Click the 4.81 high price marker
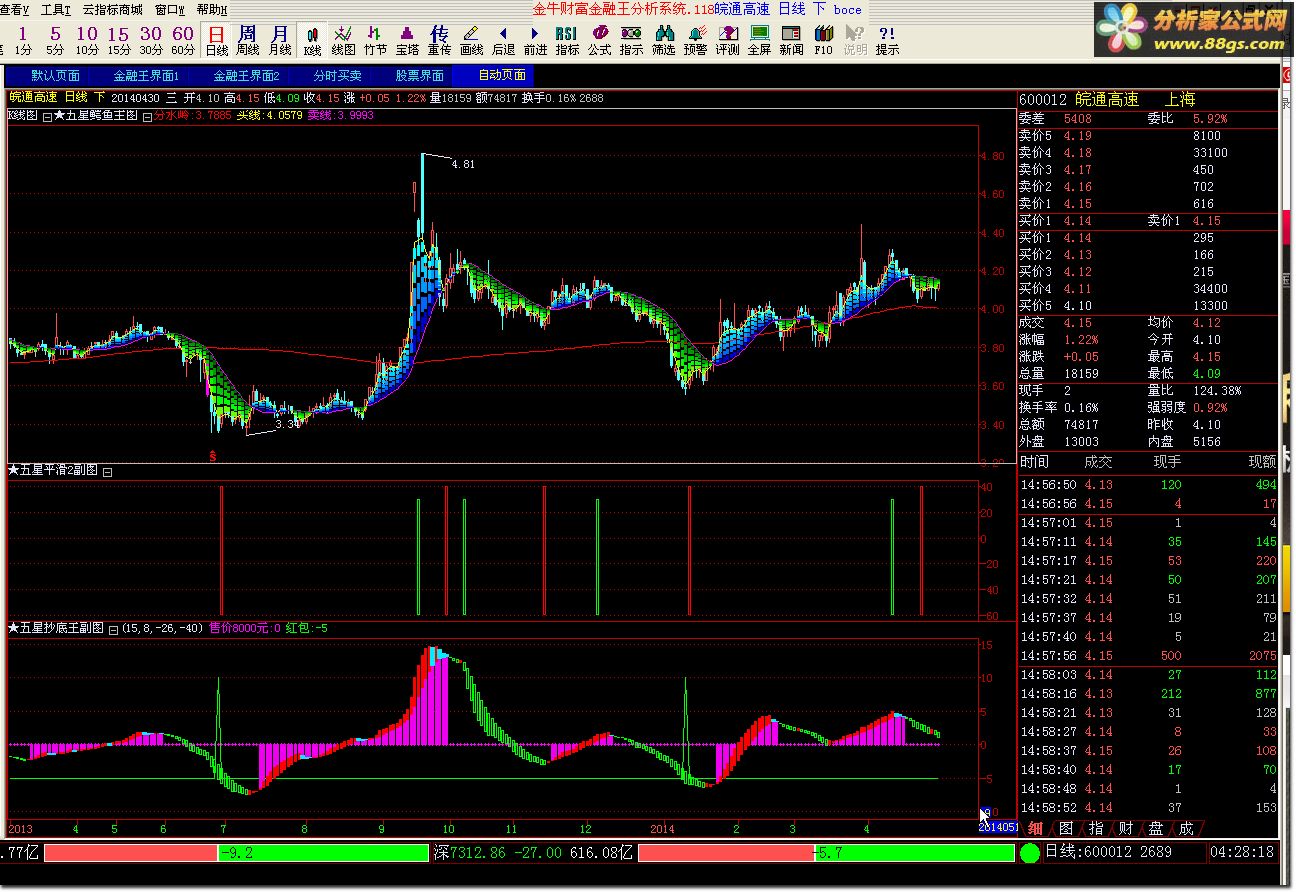Screen dimensions: 1296x892 [464, 164]
